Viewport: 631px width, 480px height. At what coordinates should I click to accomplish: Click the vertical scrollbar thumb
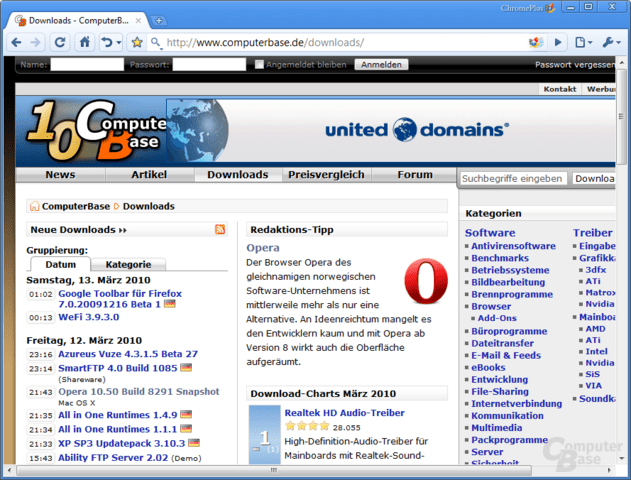[x=622, y=117]
